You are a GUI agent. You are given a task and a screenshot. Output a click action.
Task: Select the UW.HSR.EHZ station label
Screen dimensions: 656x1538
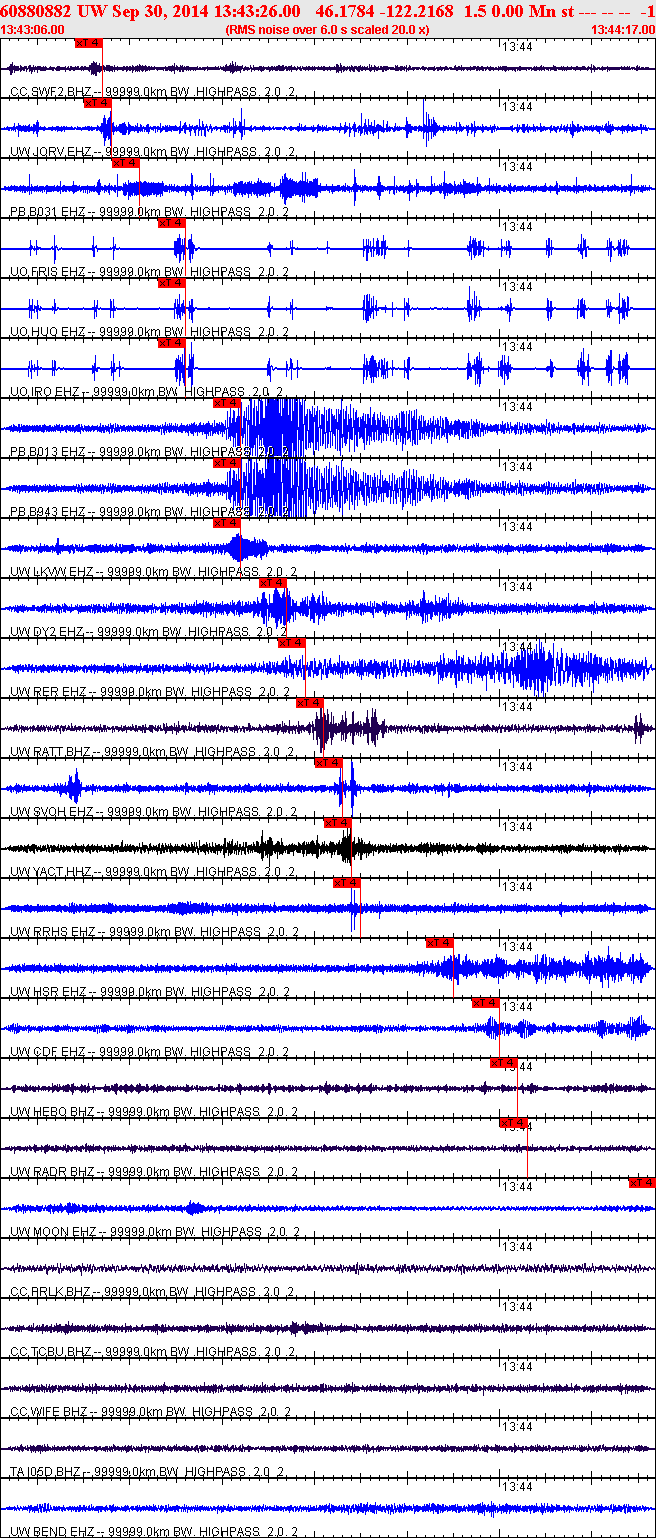pyautogui.click(x=149, y=992)
